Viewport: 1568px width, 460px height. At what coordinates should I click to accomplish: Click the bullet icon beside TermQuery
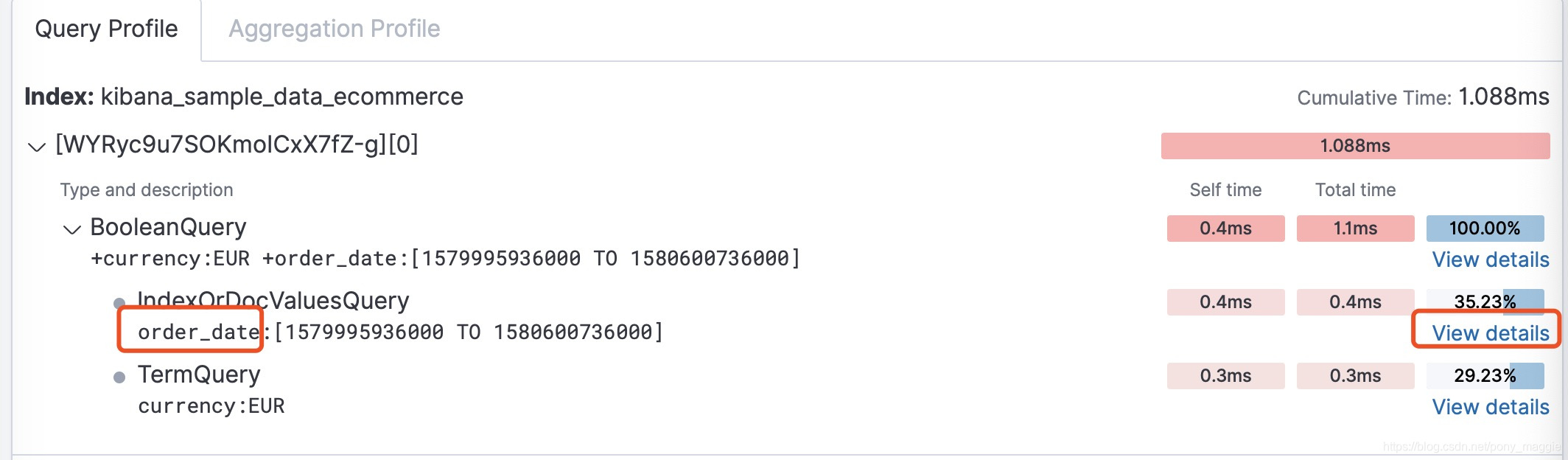coord(119,374)
